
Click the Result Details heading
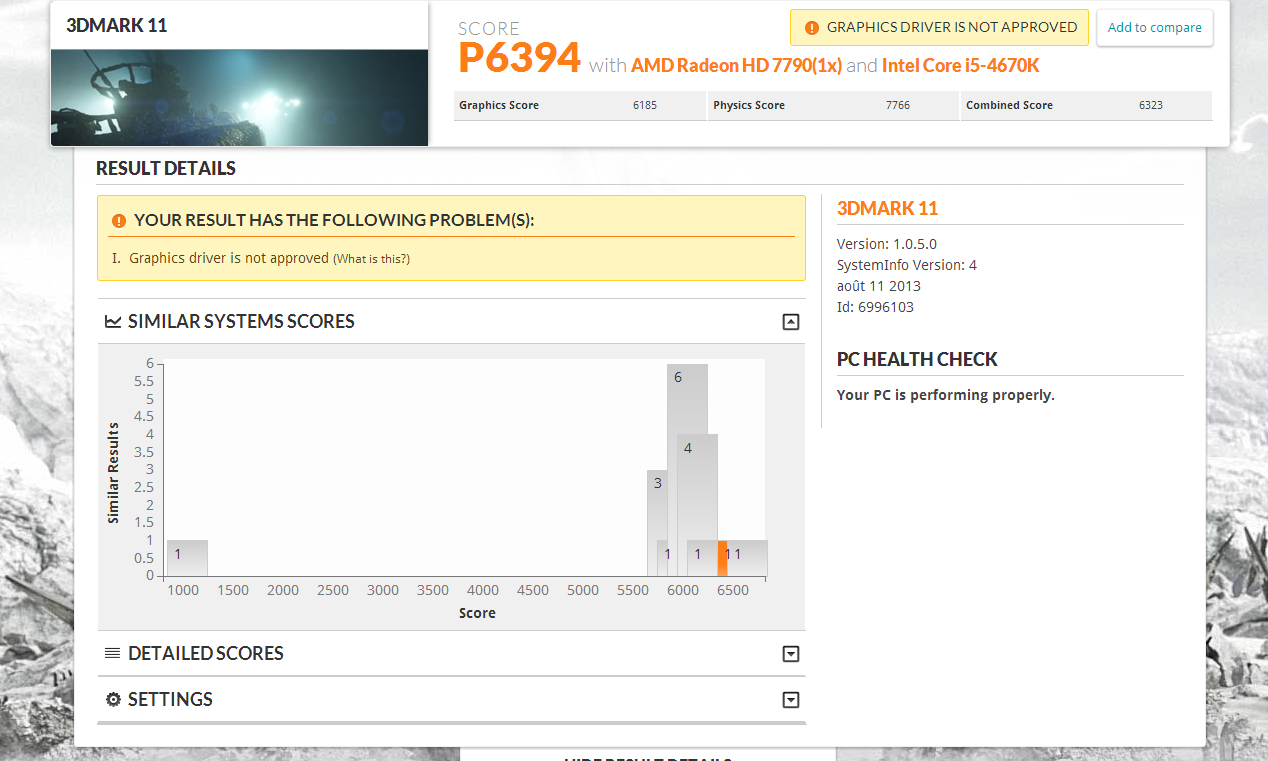[166, 168]
